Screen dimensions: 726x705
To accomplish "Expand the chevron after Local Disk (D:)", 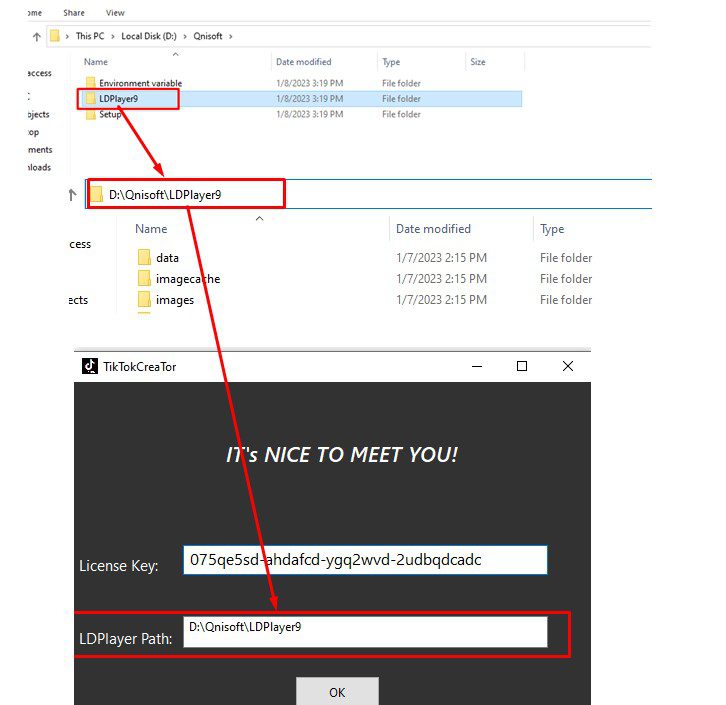I will point(185,37).
